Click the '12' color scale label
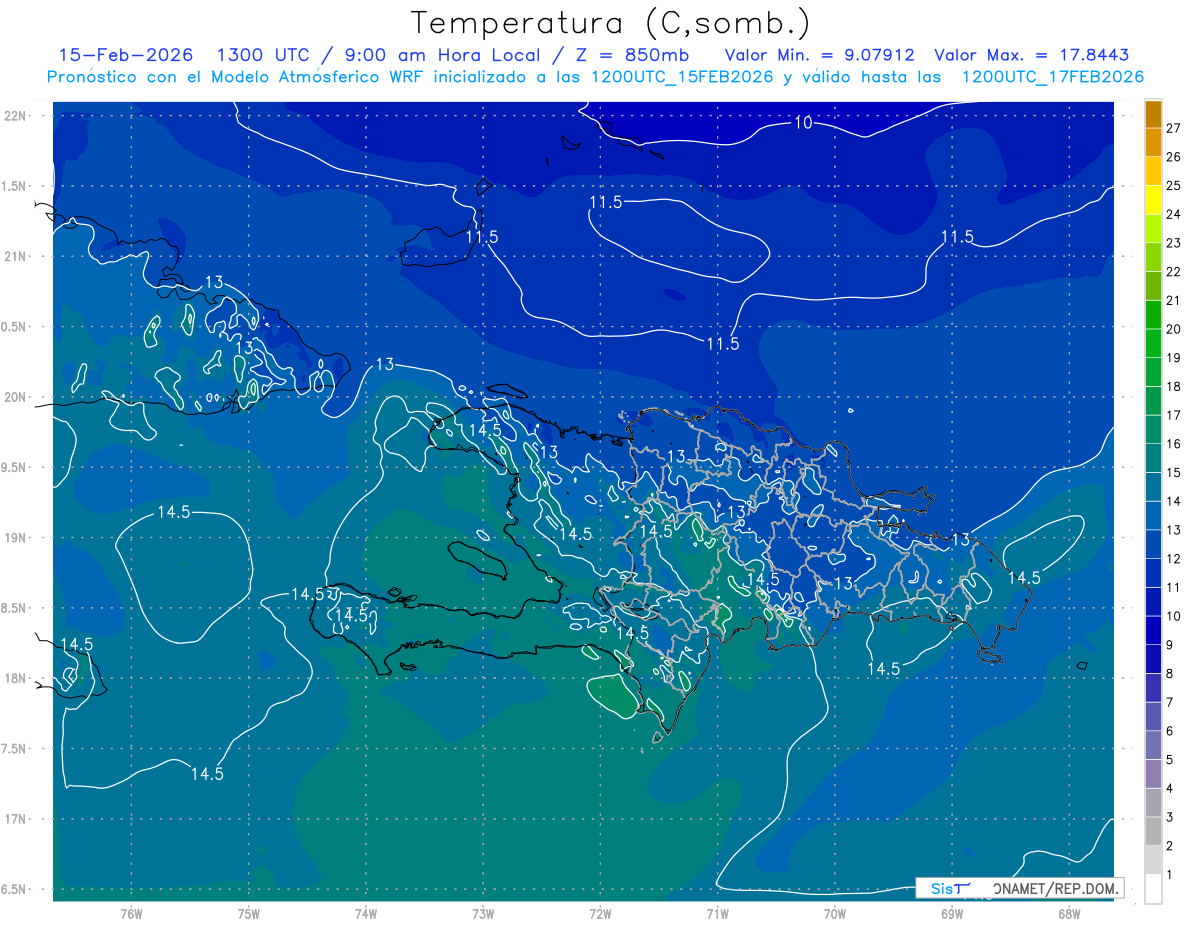Viewport: 1200px width, 927px height. point(1173,558)
